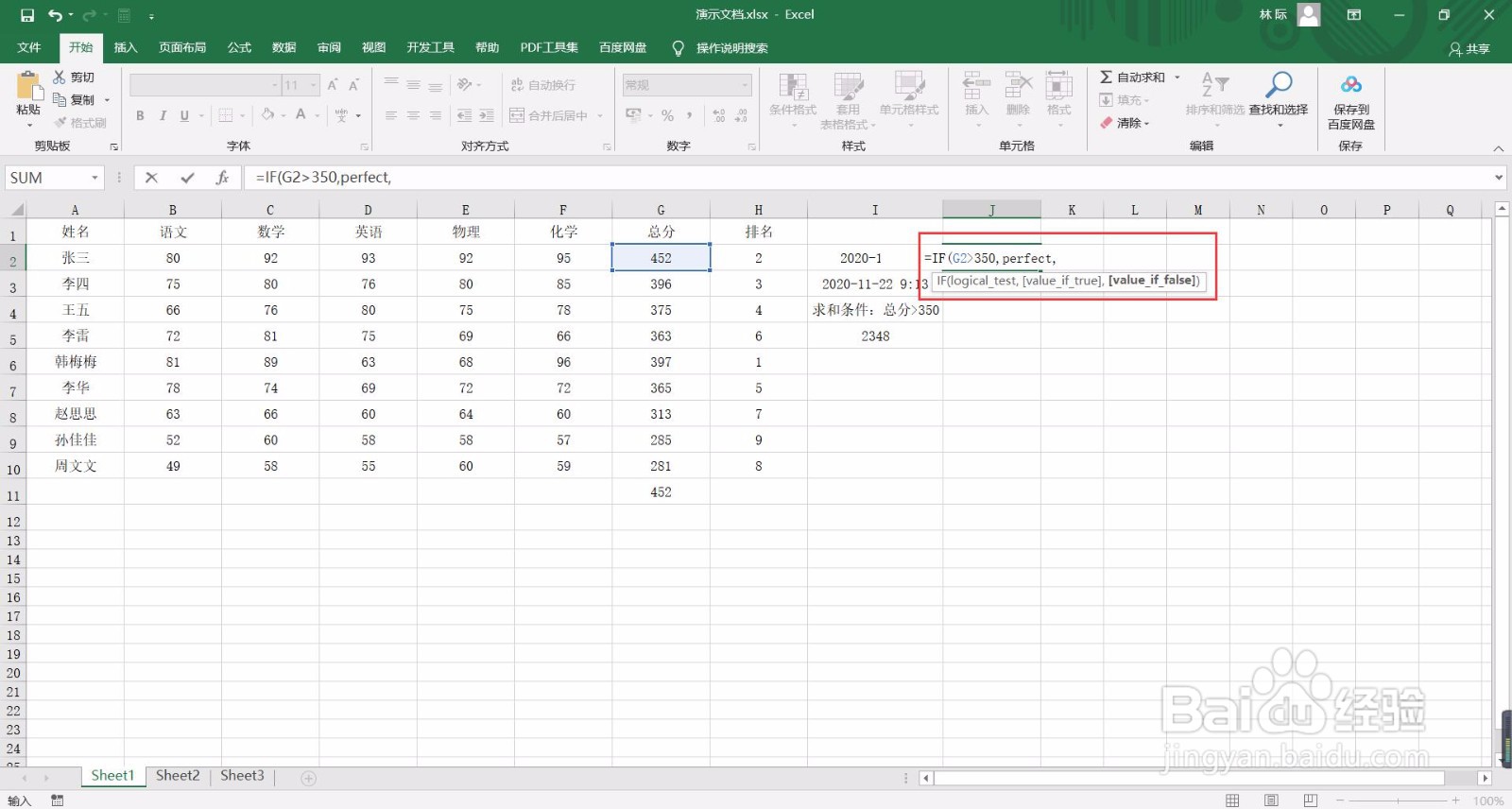1512x809 pixels.
Task: Select the Cut (剪切) tool
Action: 74,77
